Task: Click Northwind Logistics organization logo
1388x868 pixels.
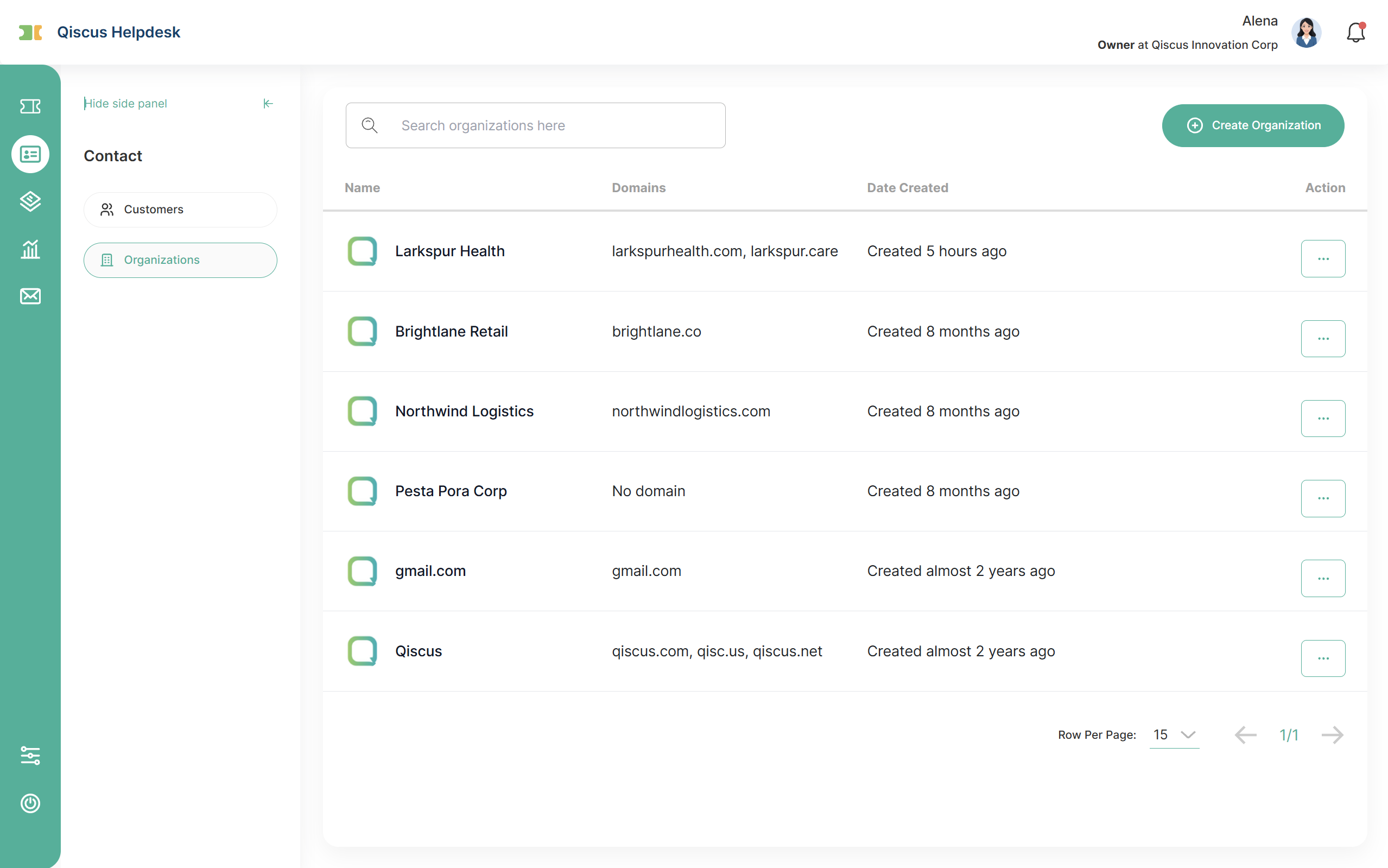Action: 362,411
